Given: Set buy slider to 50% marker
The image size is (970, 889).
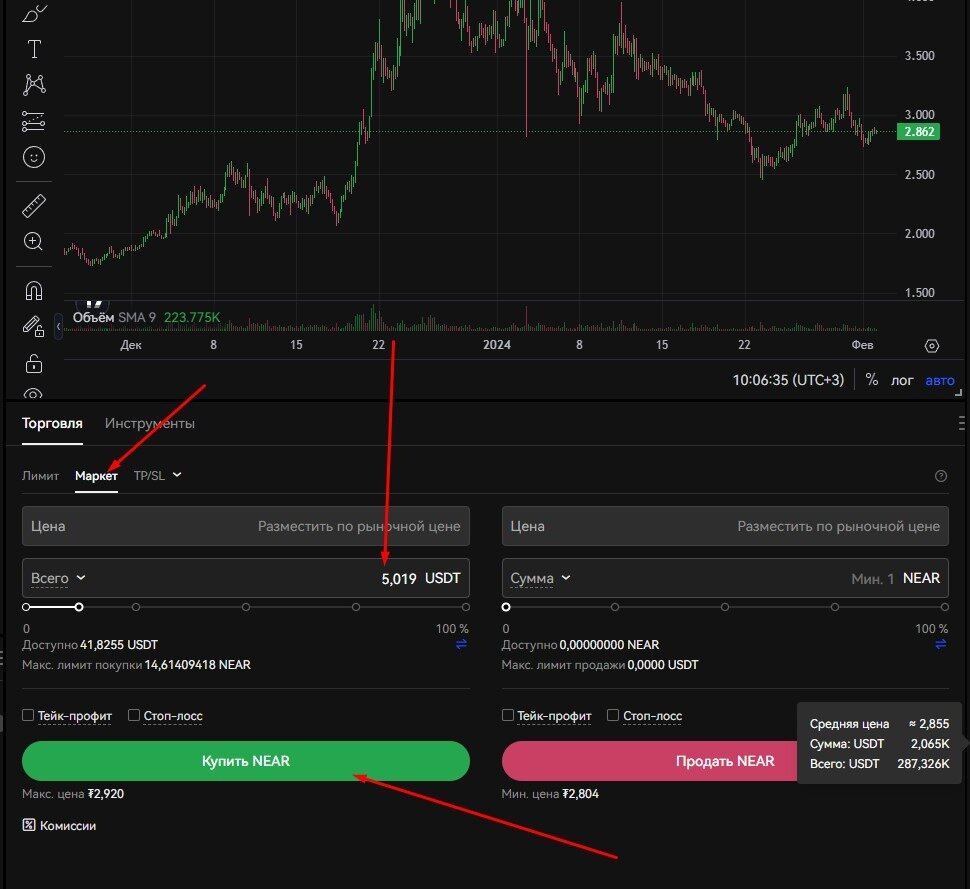Looking at the screenshot, I should [x=246, y=607].
